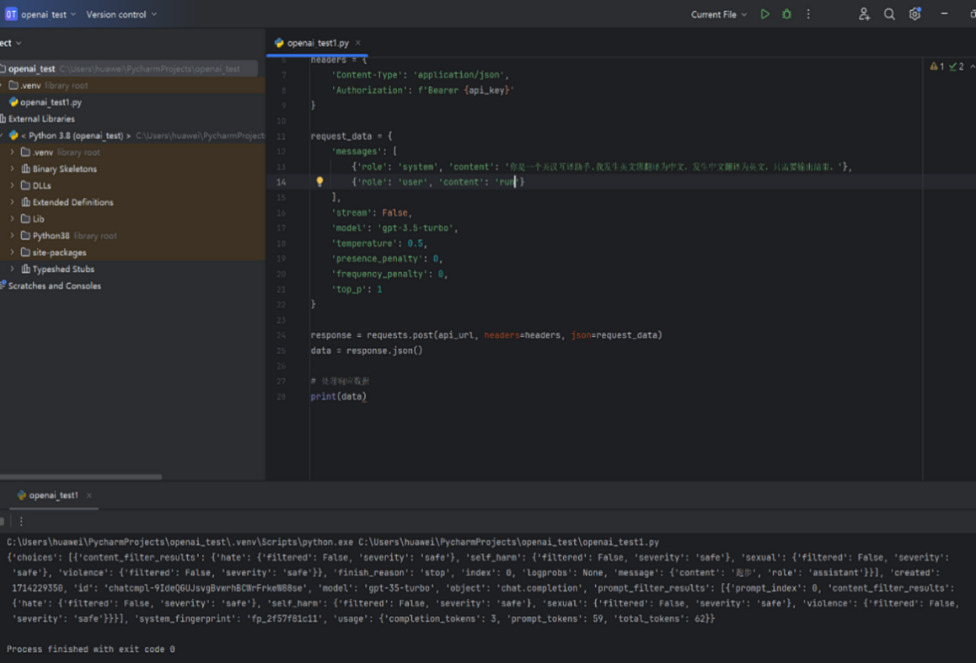Viewport: 976px width, 663px height.
Task: Place cursor on the 'frequency_penalty': 0 line
Action: (390, 274)
